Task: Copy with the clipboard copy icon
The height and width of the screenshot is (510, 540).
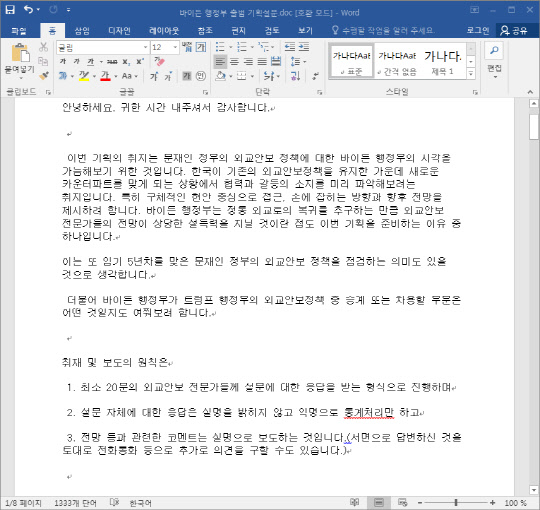Action: [43, 61]
